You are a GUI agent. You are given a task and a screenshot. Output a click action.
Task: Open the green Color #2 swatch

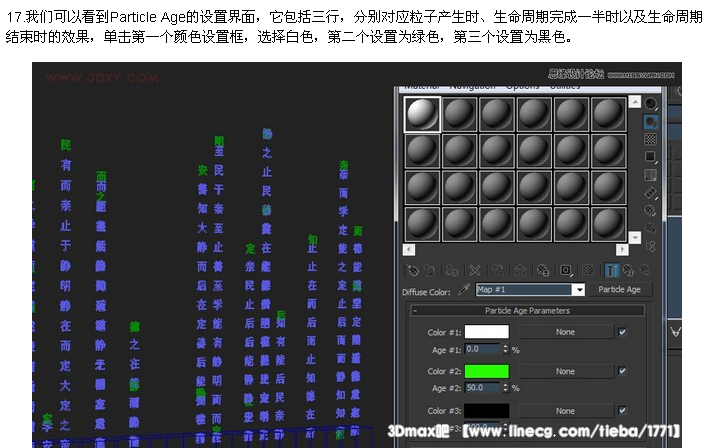(487, 371)
